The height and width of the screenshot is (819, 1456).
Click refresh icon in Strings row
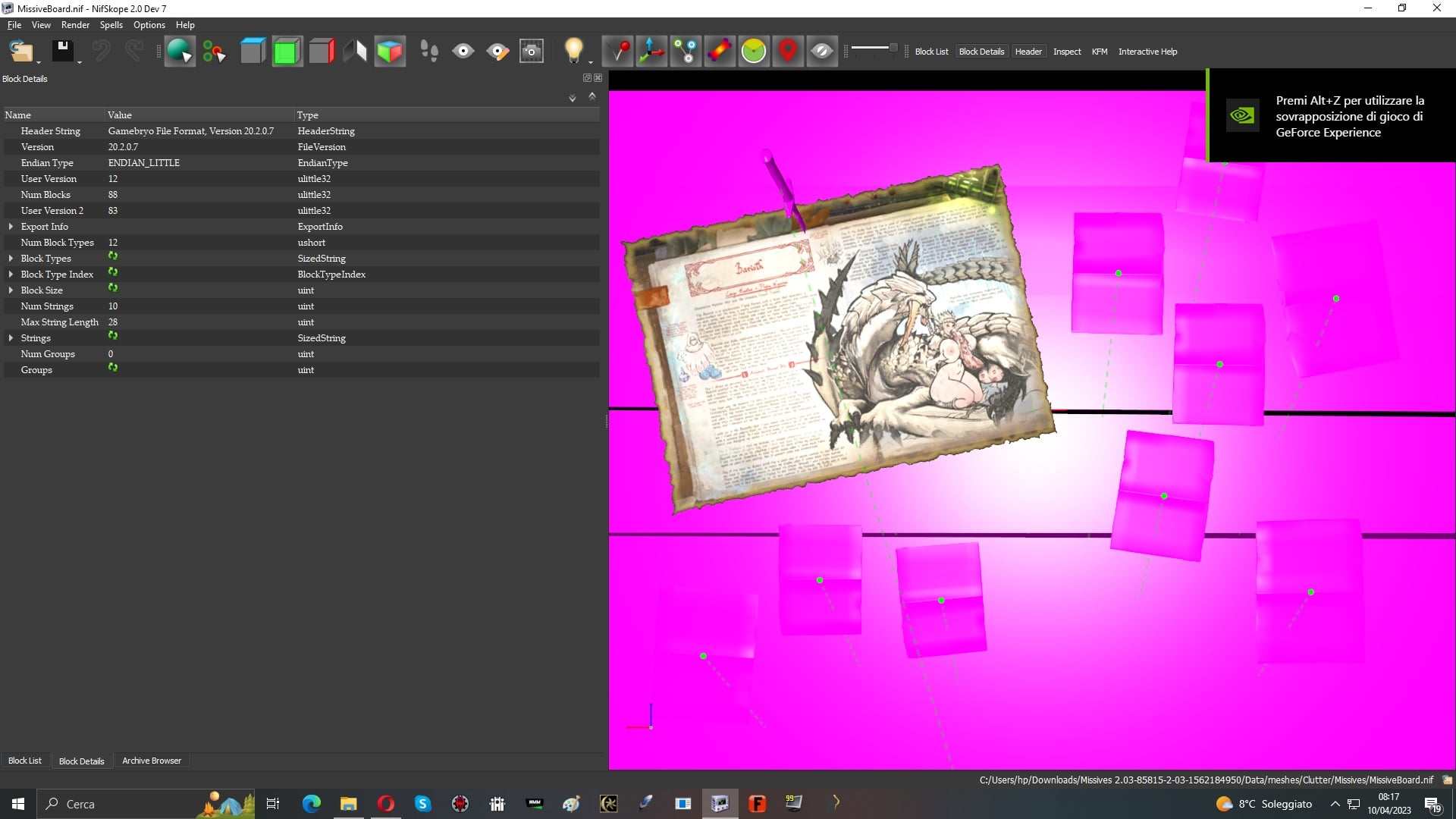pyautogui.click(x=113, y=336)
